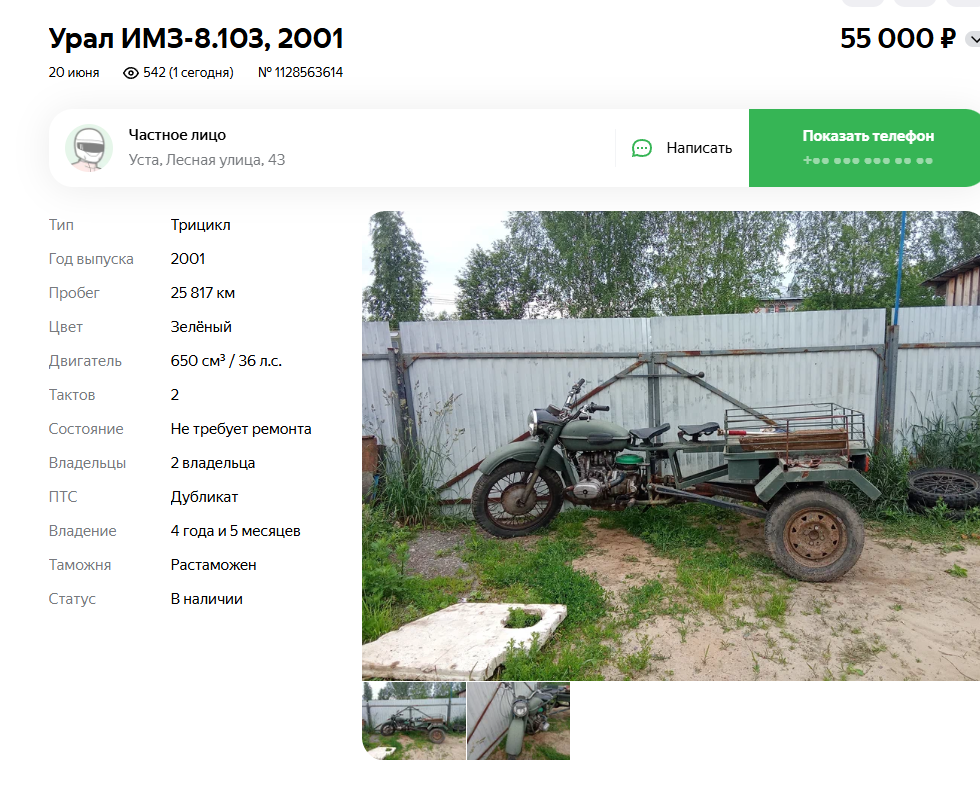Expand the price history chevron
This screenshot has width=980, height=809.
(x=973, y=39)
